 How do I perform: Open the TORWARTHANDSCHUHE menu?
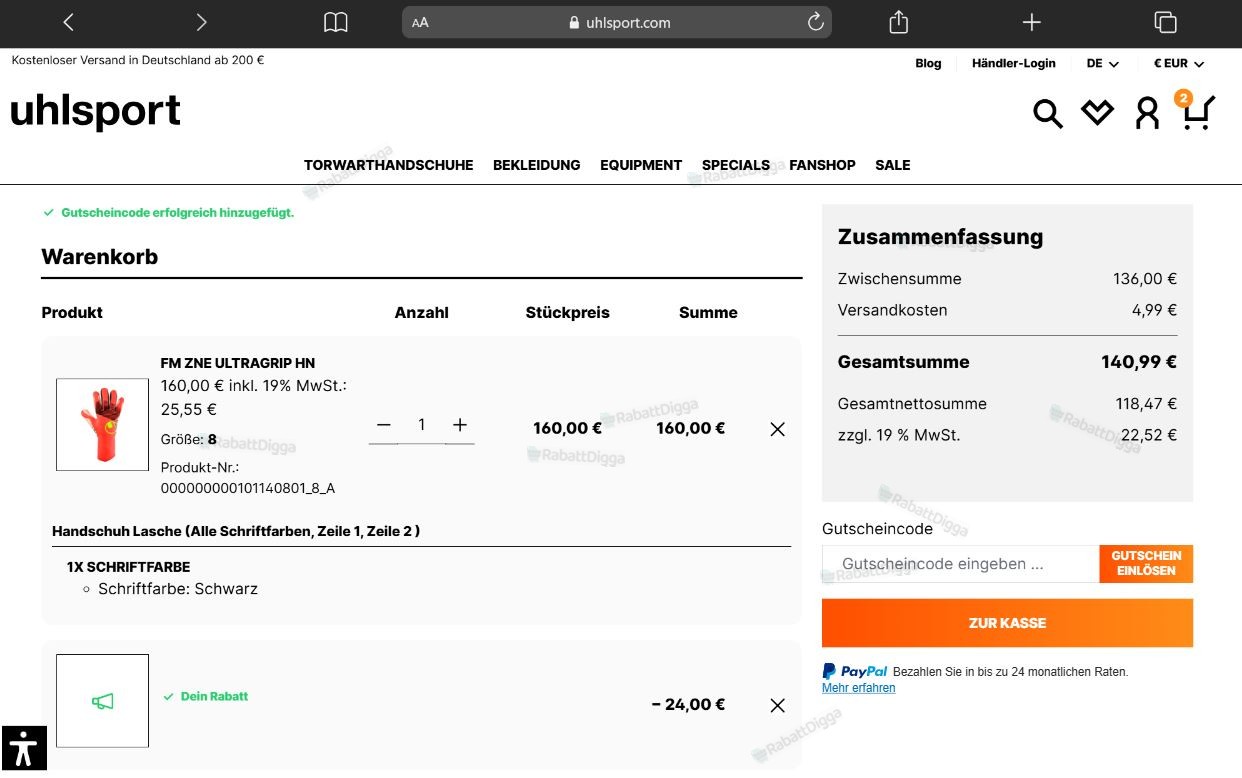388,165
